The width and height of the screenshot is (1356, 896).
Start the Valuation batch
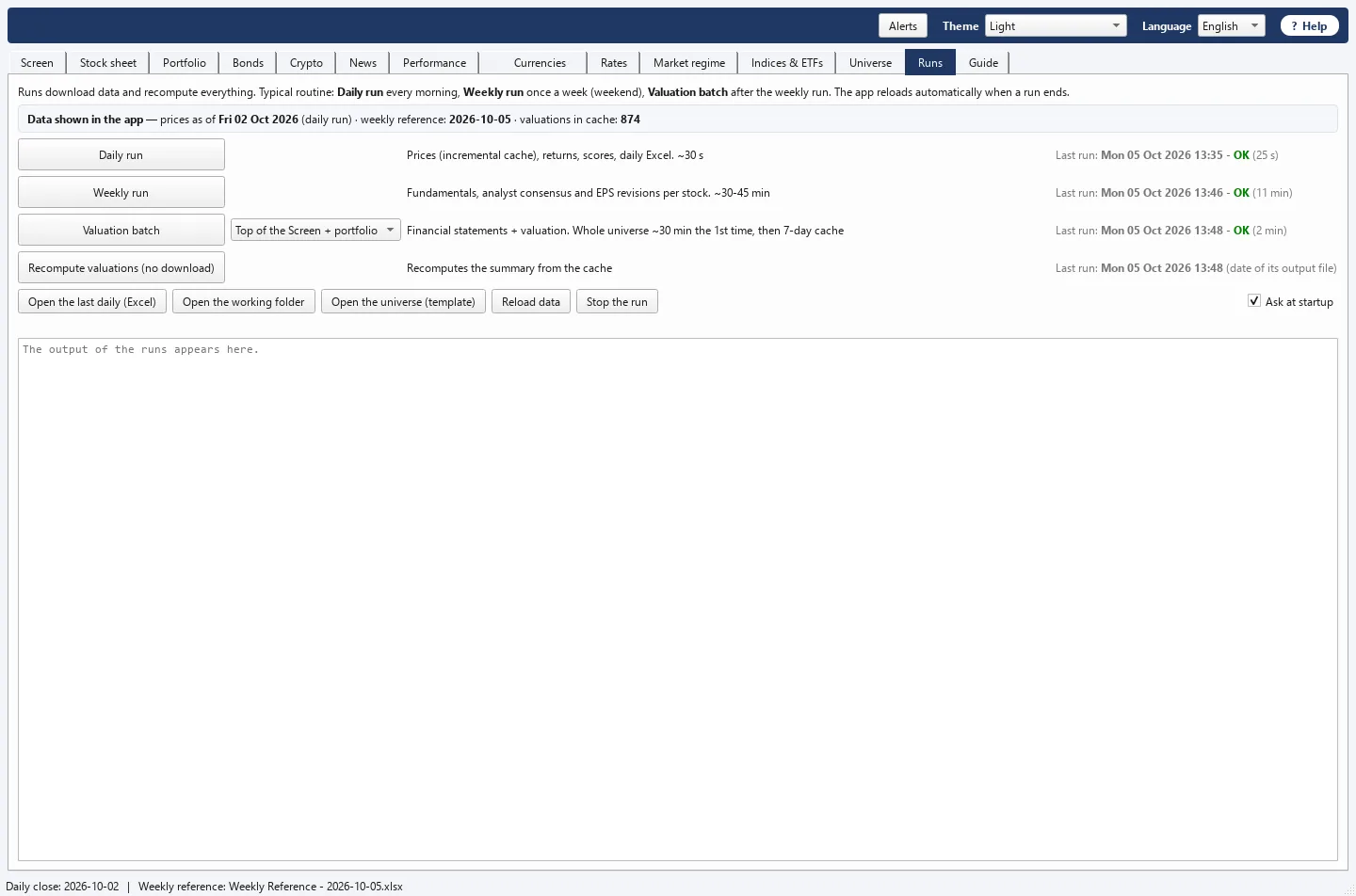(x=121, y=231)
